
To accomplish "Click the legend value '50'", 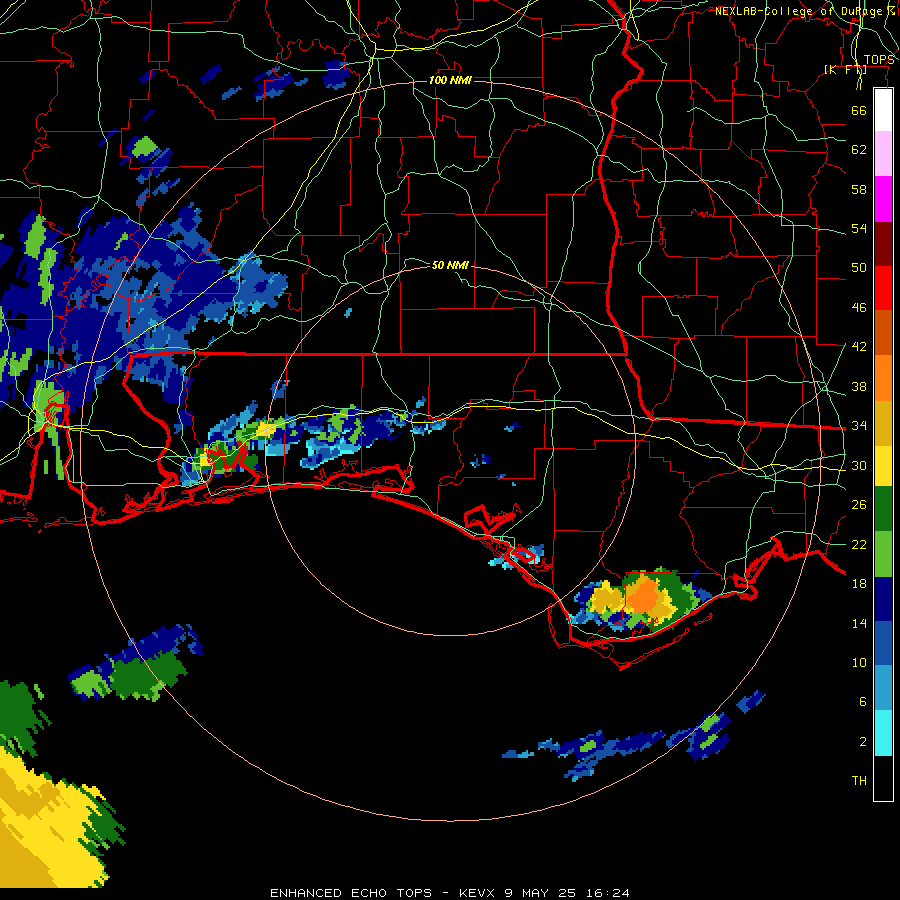I will [x=859, y=268].
